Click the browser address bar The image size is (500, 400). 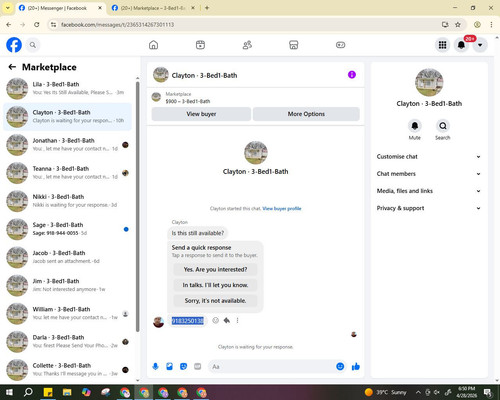(247, 24)
